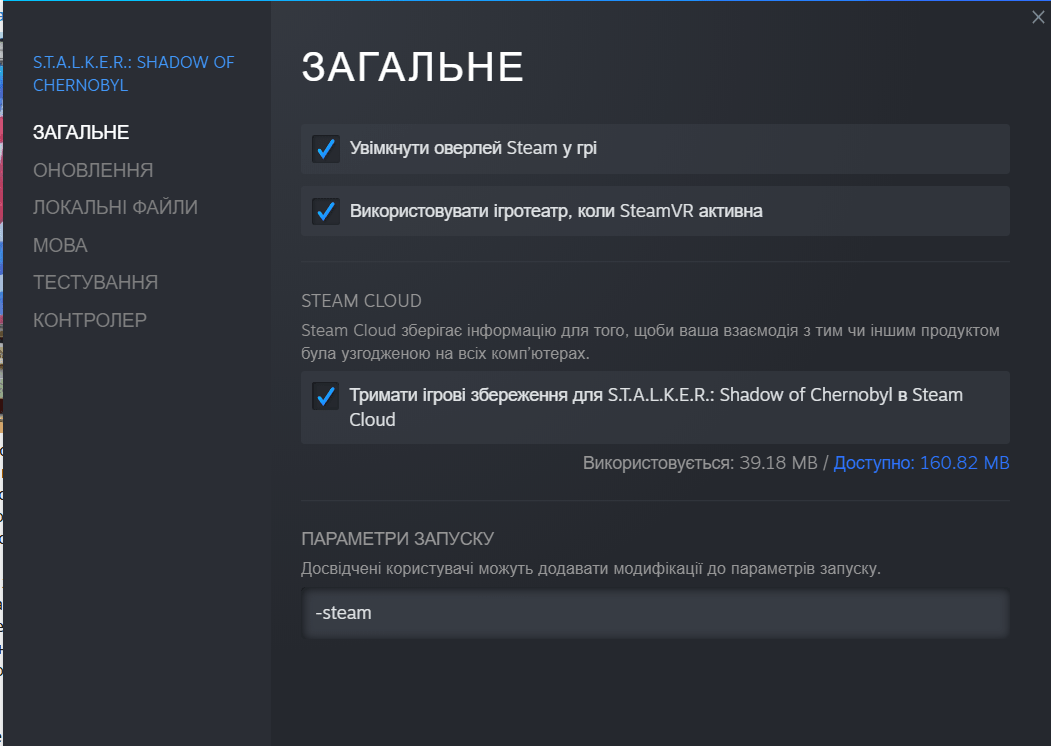Click the S.T.A.L.K.E.R.: Shadow of Chernobyl title link
Viewport: 1051px width, 746px height.
[x=133, y=74]
